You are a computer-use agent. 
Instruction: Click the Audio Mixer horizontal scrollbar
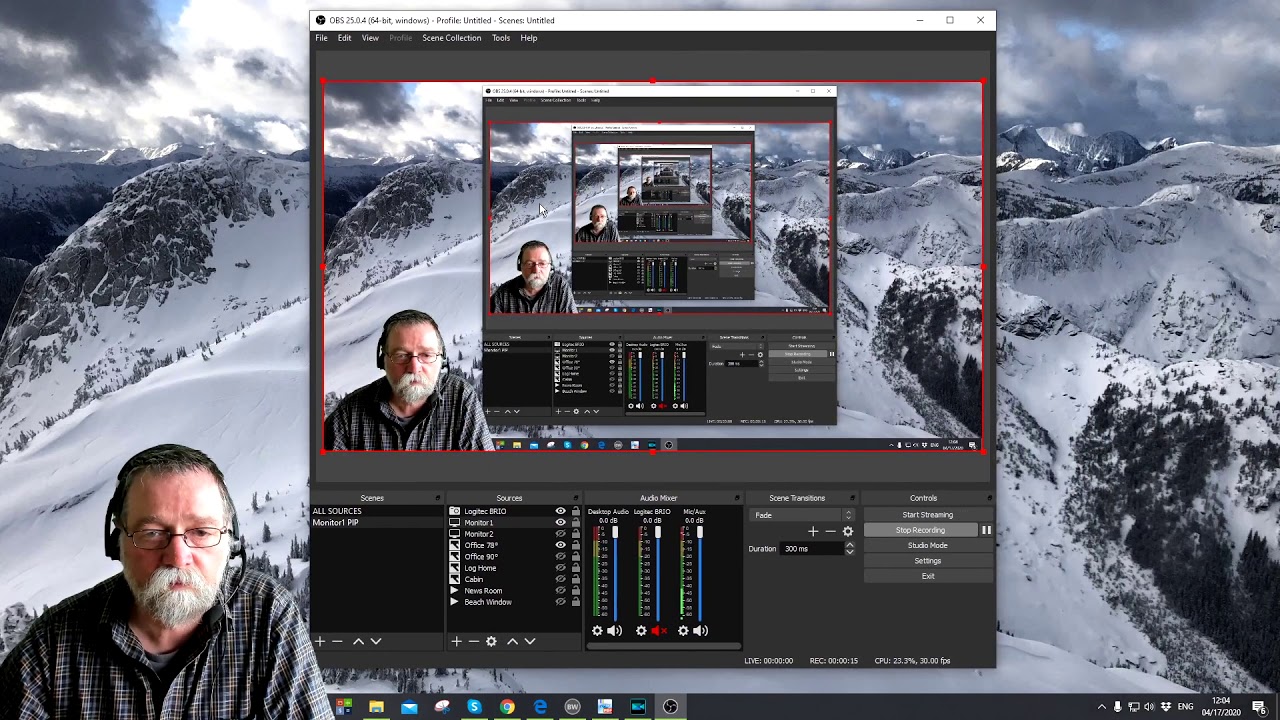point(664,645)
